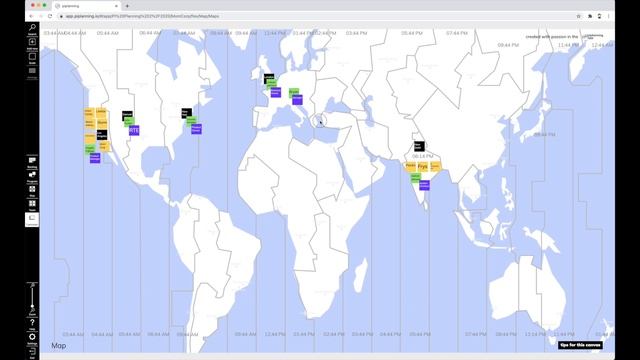
Task: Select the green card beneath the New York card
Action: (x=191, y=121)
